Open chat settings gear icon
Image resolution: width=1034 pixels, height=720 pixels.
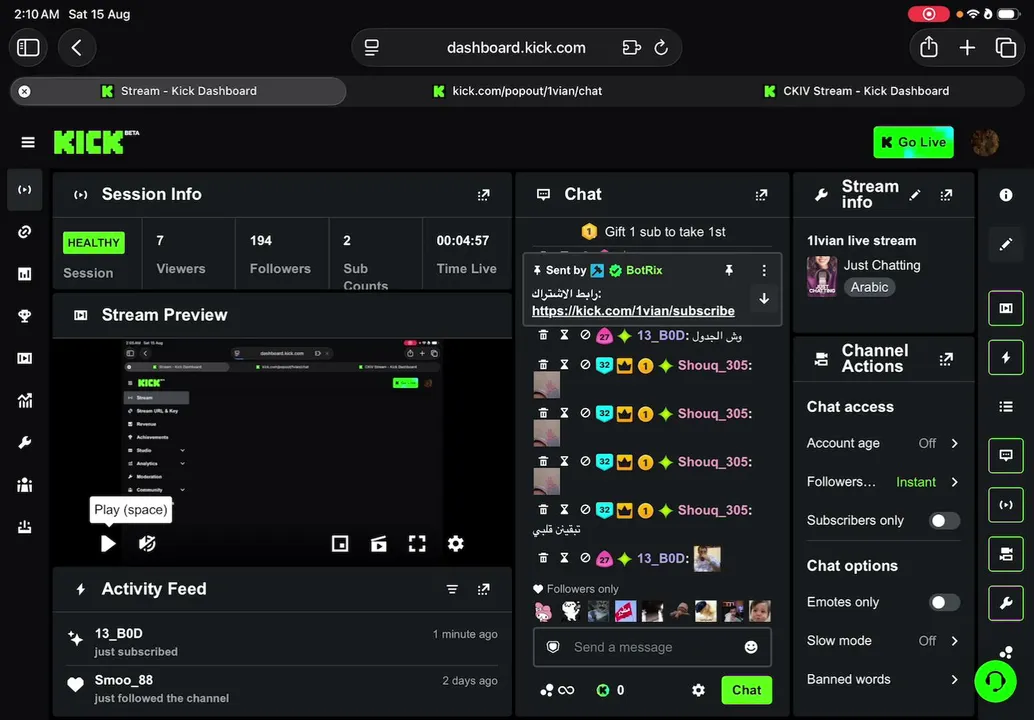(698, 690)
